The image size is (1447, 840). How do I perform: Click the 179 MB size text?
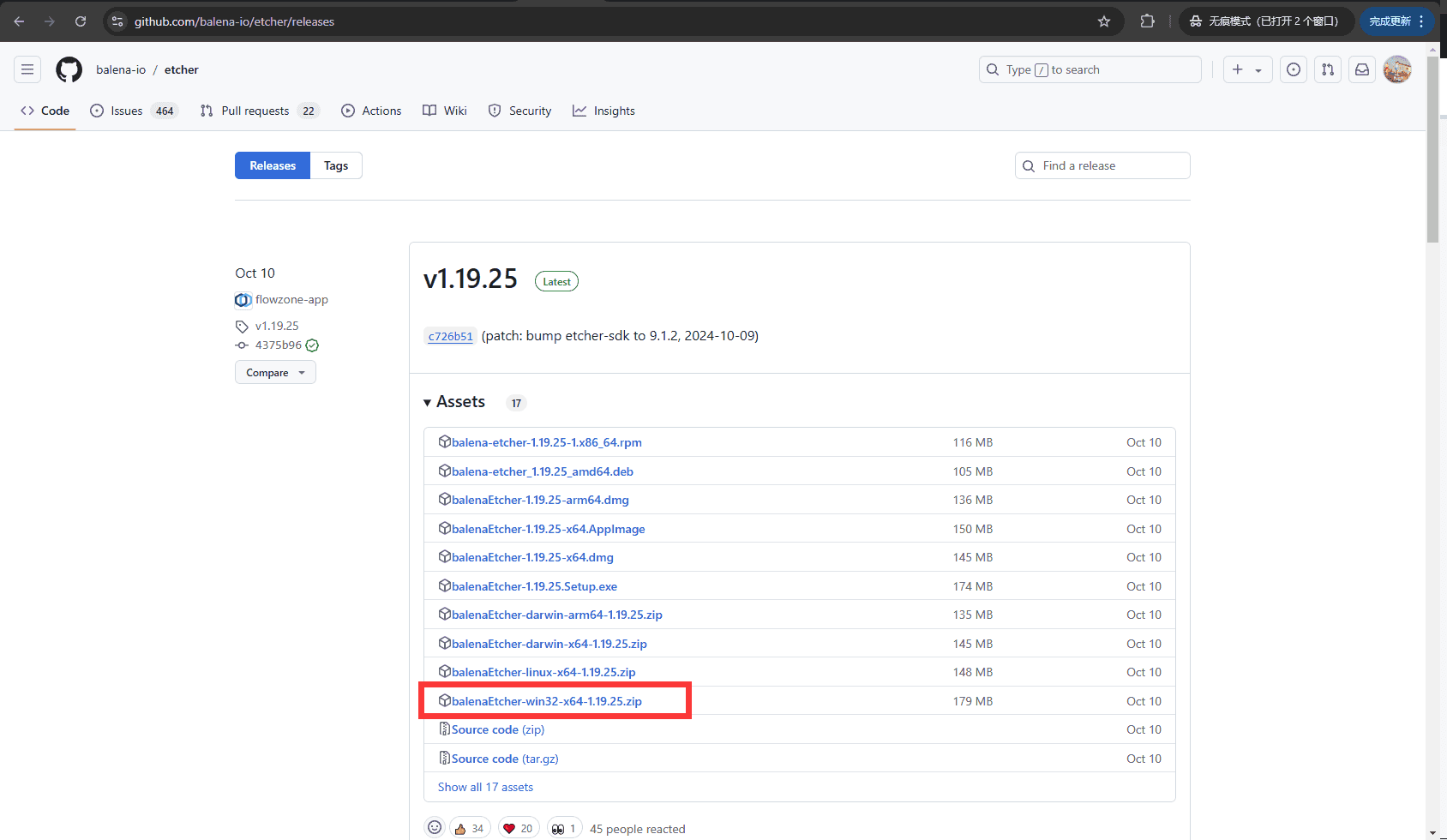[973, 701]
